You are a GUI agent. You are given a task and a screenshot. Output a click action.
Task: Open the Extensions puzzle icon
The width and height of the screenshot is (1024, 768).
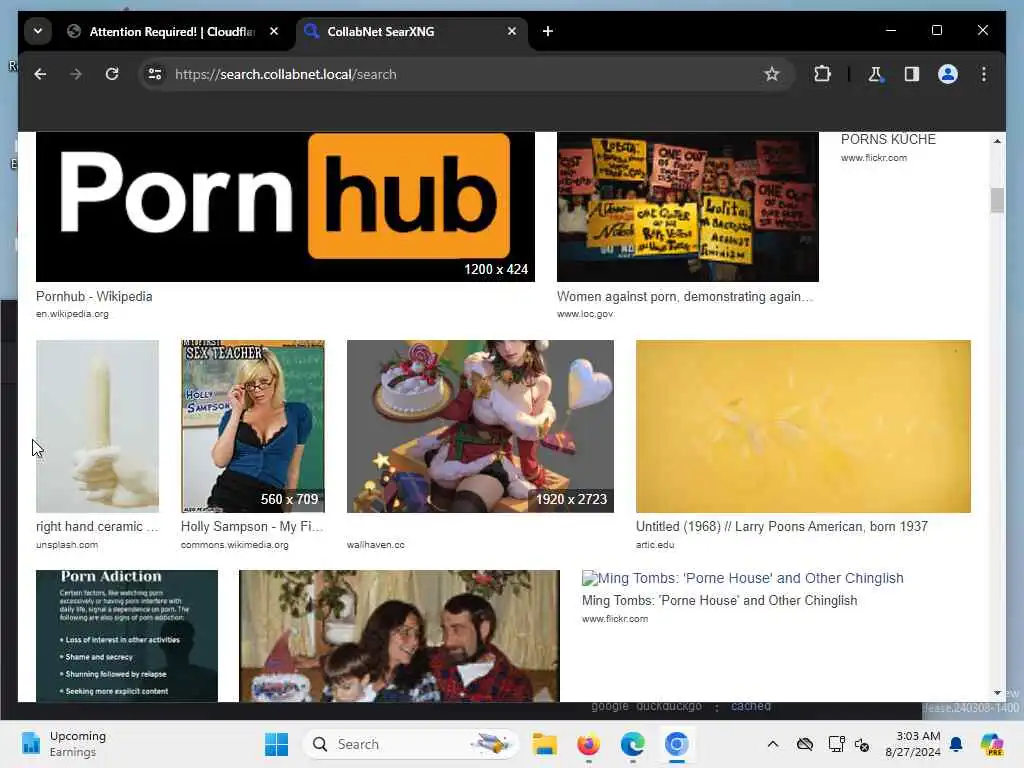[822, 74]
